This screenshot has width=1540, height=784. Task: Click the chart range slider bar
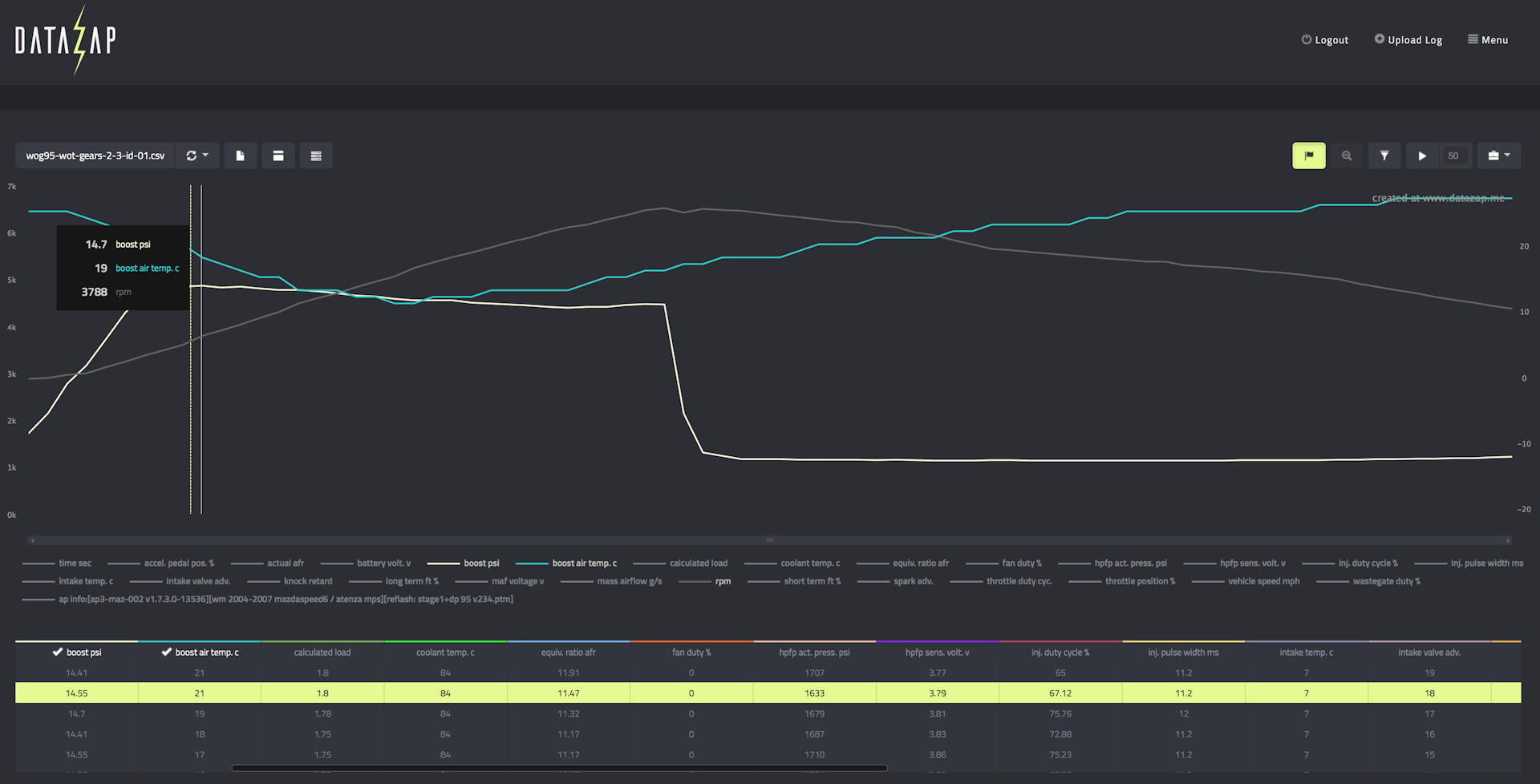point(770,540)
